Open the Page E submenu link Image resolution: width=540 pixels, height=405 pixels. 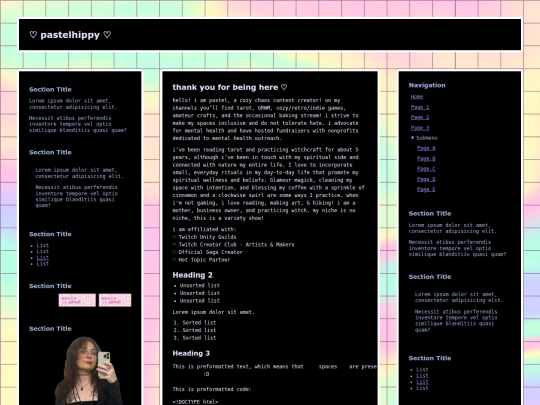point(426,189)
